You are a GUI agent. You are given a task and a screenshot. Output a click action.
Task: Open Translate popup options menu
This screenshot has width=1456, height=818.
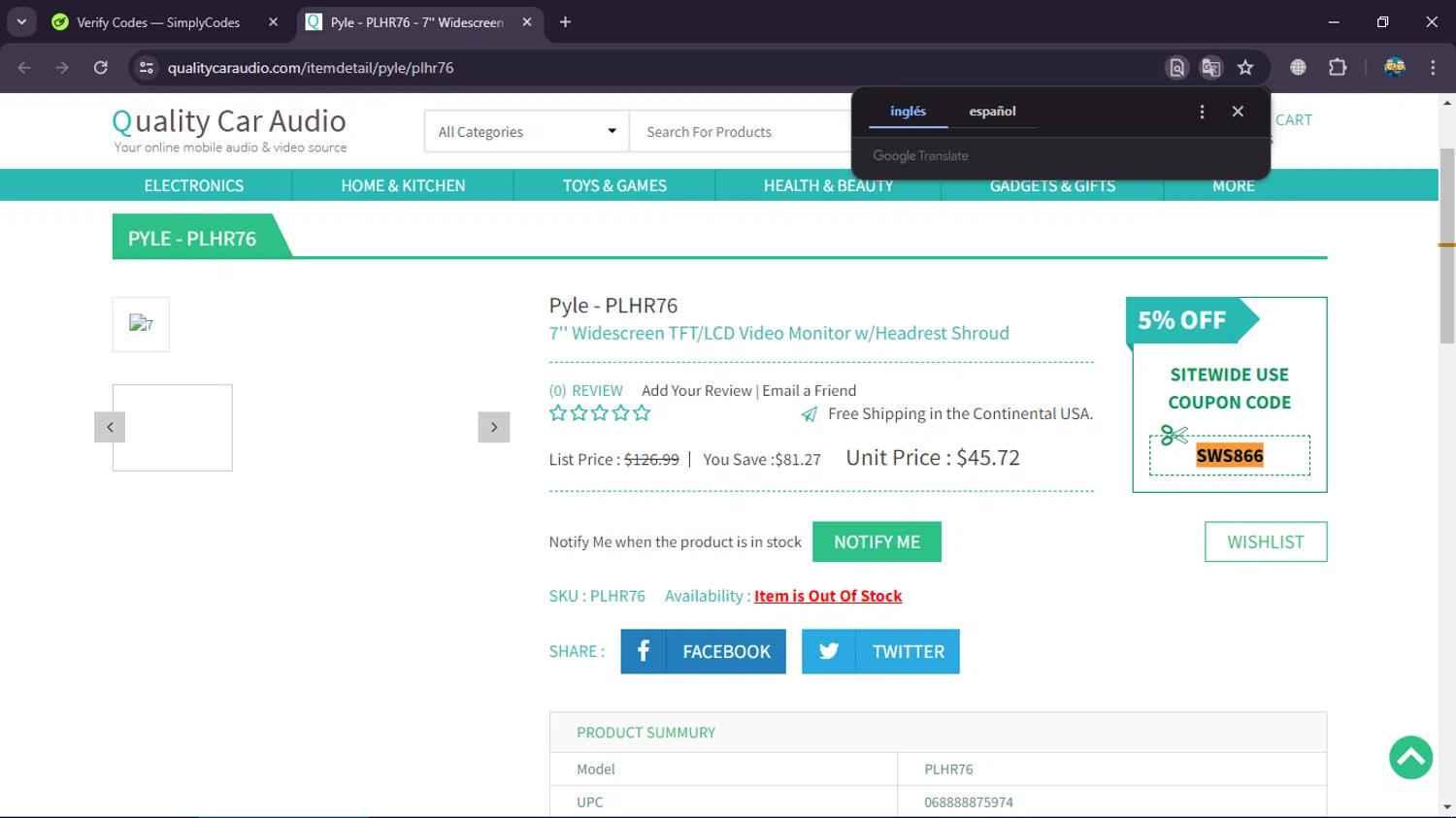(1202, 112)
